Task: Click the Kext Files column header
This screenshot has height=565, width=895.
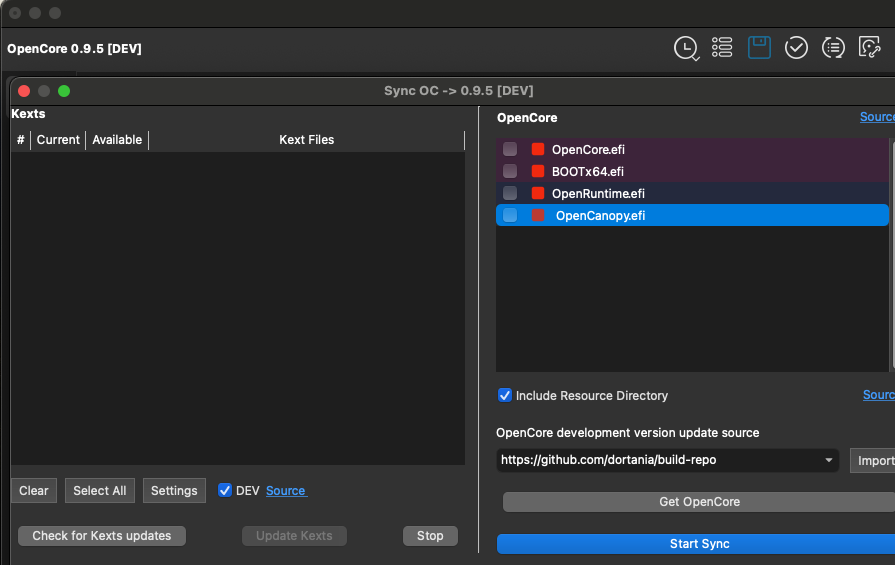Action: click(306, 140)
